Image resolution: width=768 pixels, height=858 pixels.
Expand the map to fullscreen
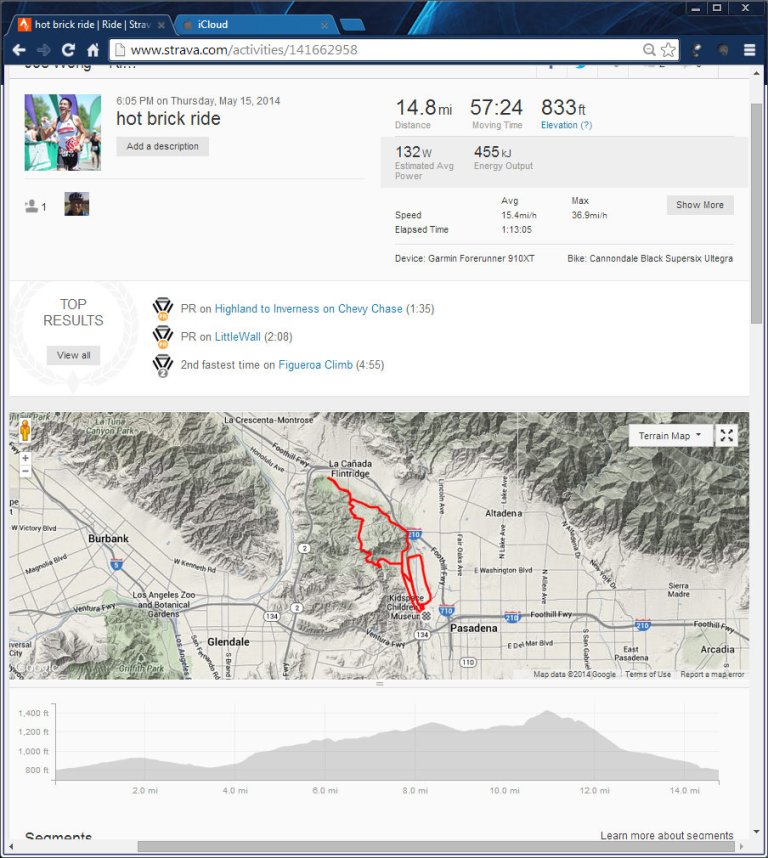(x=727, y=435)
